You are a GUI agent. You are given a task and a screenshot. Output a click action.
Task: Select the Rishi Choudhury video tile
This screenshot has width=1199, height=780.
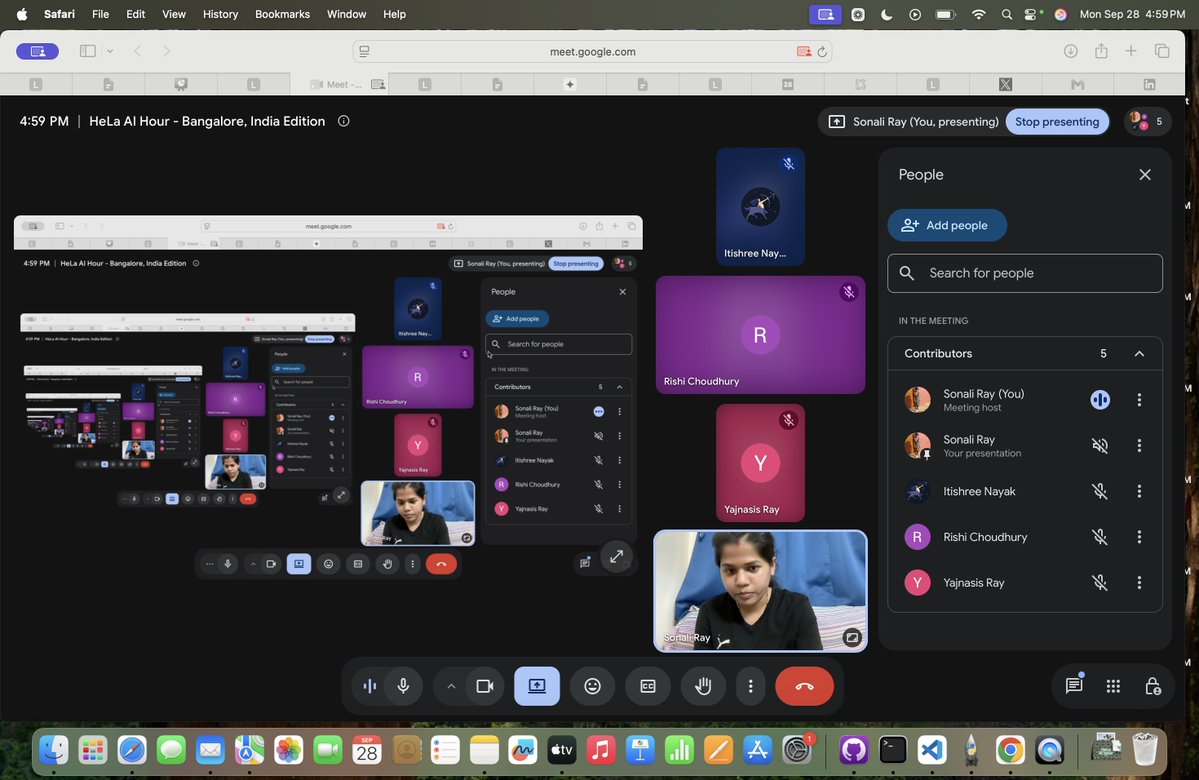[x=760, y=335]
